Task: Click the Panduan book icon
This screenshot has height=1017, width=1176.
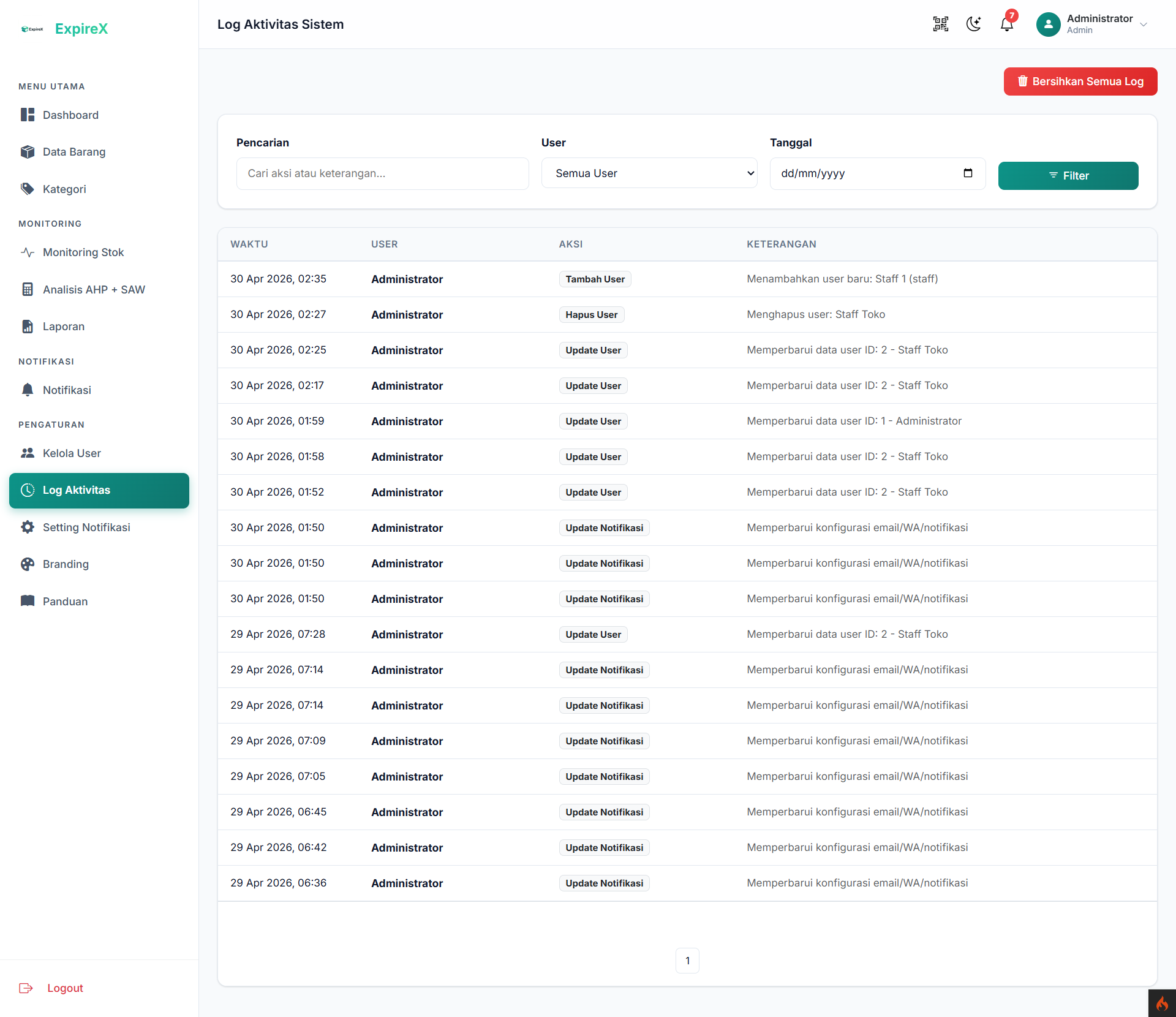Action: point(28,602)
